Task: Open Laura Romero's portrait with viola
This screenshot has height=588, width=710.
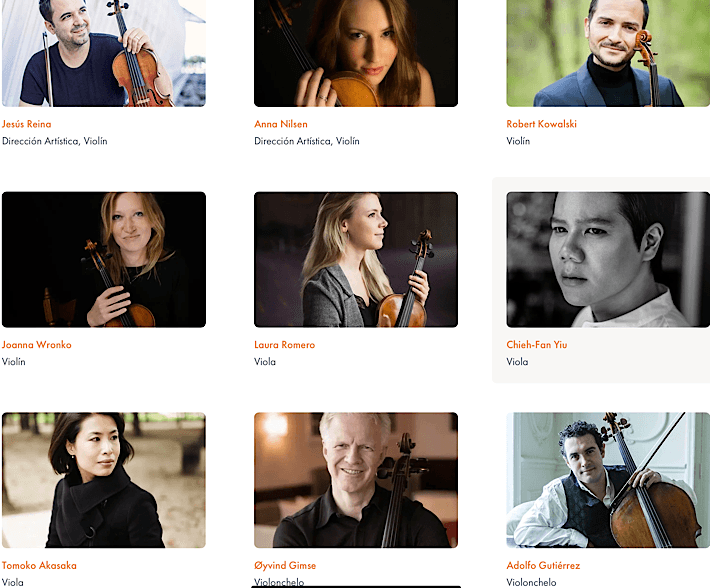Action: pyautogui.click(x=356, y=259)
